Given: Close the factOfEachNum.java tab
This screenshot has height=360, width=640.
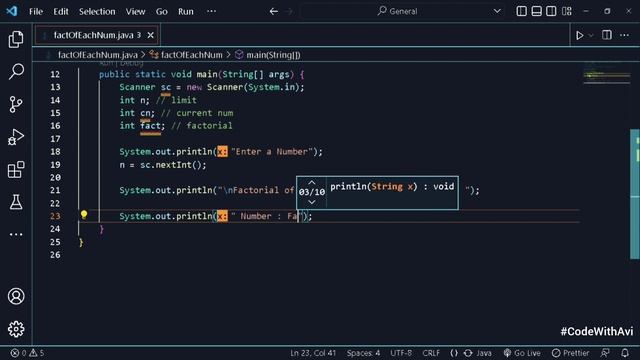Looking at the screenshot, I should click(x=151, y=36).
